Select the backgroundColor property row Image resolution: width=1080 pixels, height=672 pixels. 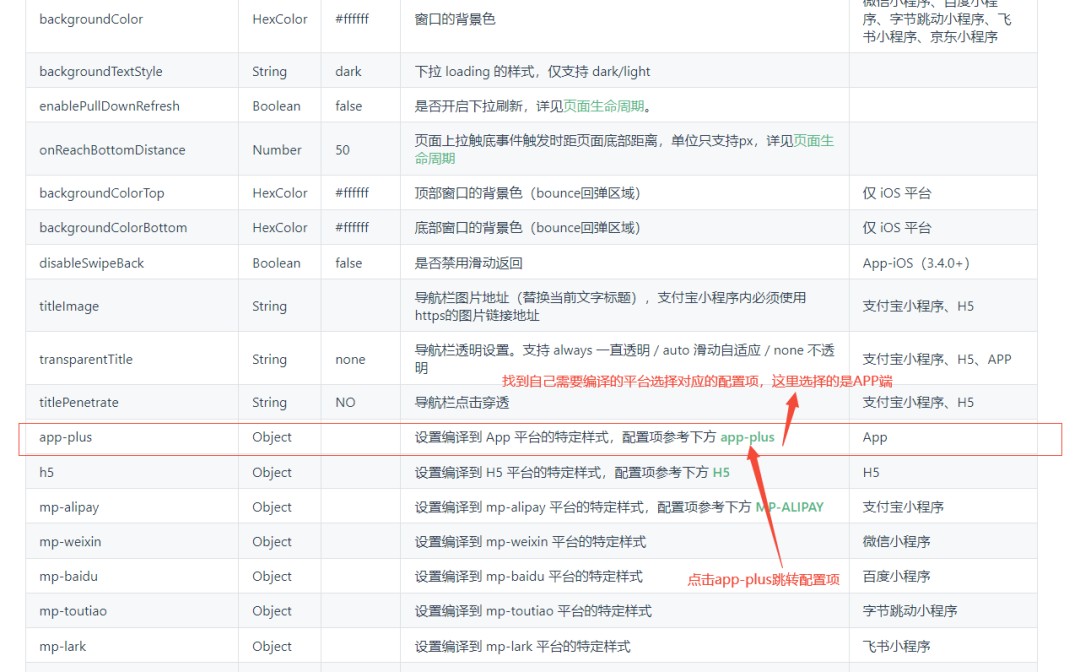pos(91,19)
